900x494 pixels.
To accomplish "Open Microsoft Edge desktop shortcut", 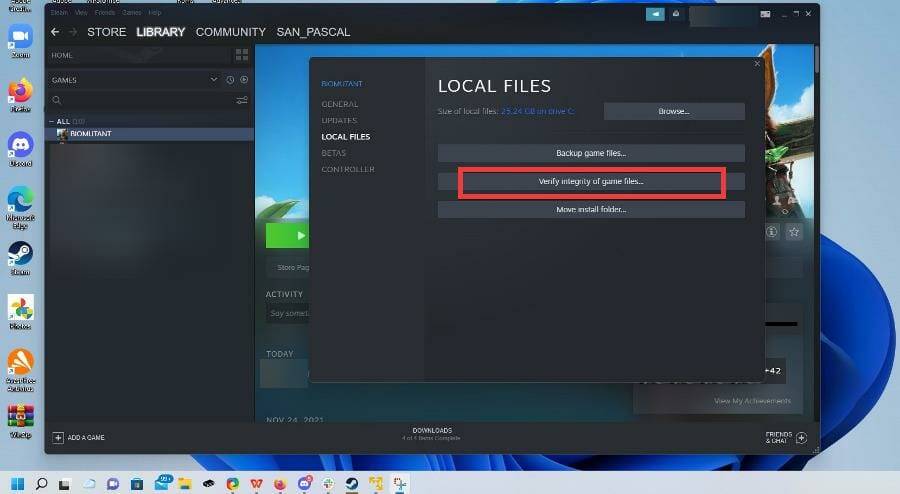I will tap(20, 207).
